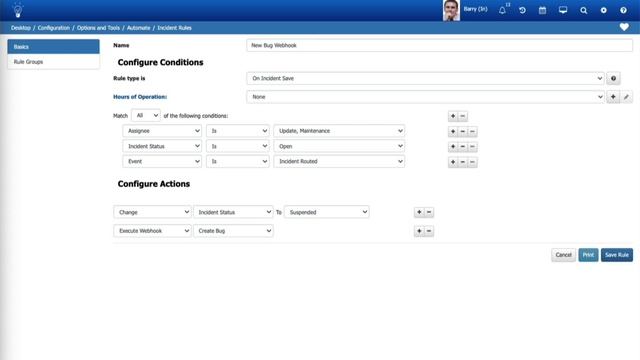Open the settings gear icon
This screenshot has width=640, height=360.
pyautogui.click(x=604, y=11)
